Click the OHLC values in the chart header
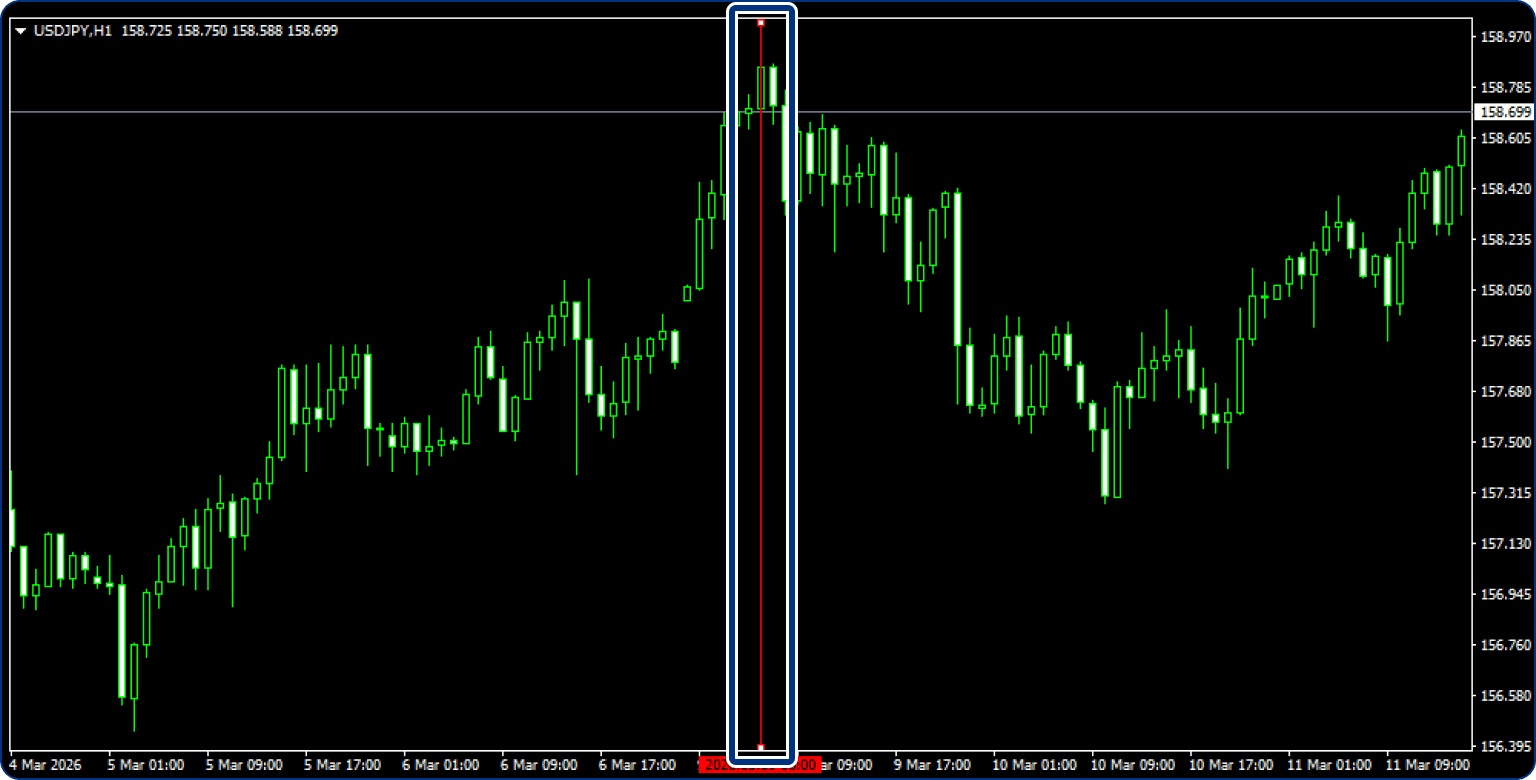Image resolution: width=1536 pixels, height=780 pixels. pos(229,31)
